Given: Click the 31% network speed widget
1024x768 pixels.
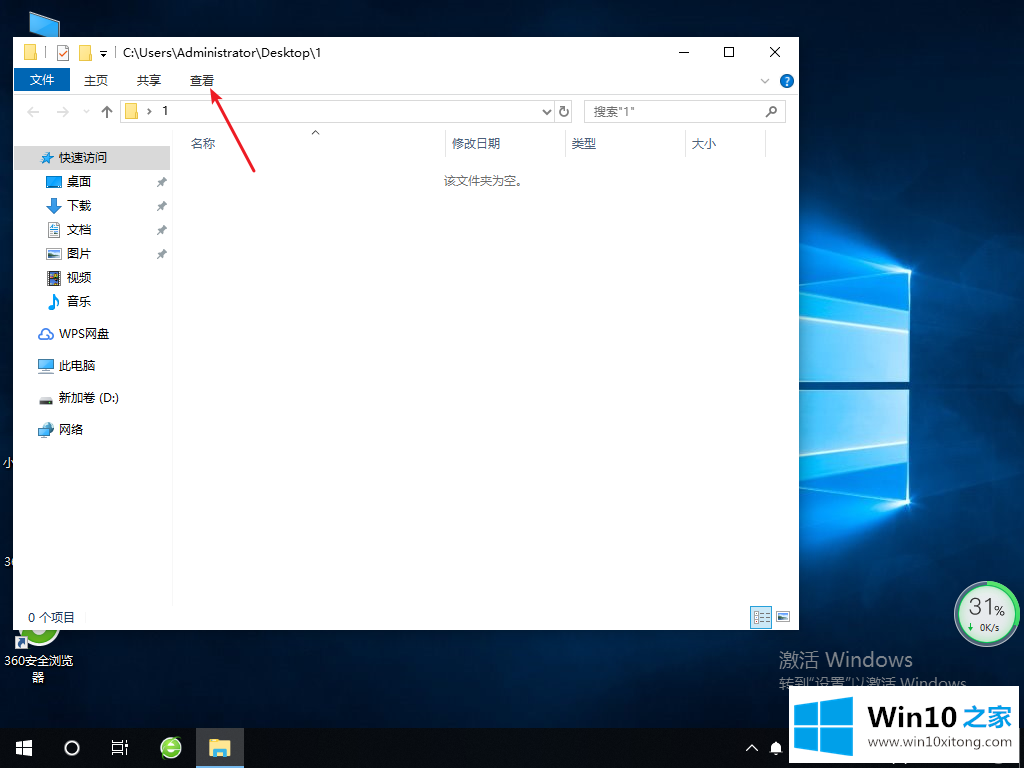Looking at the screenshot, I should pos(986,613).
